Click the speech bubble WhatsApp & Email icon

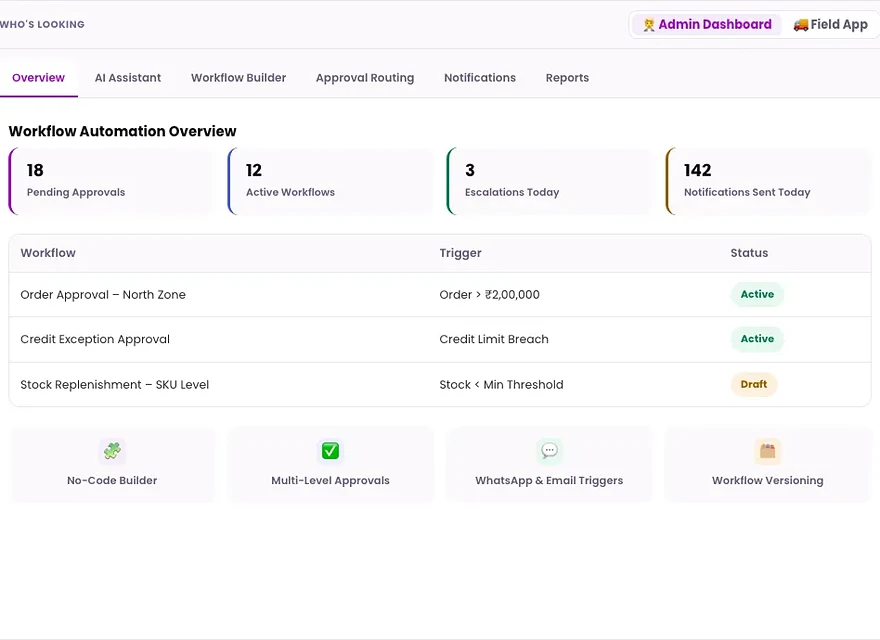[549, 451]
